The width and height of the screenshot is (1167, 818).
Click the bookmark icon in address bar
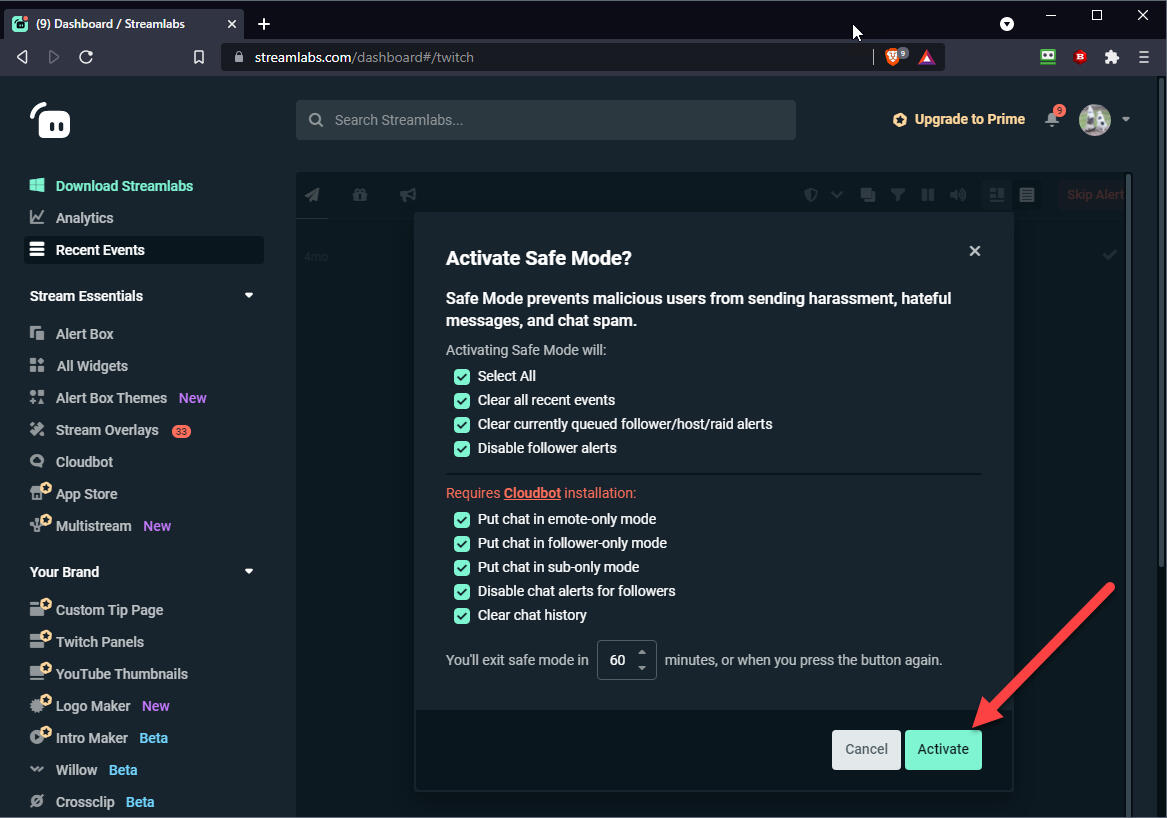click(199, 57)
